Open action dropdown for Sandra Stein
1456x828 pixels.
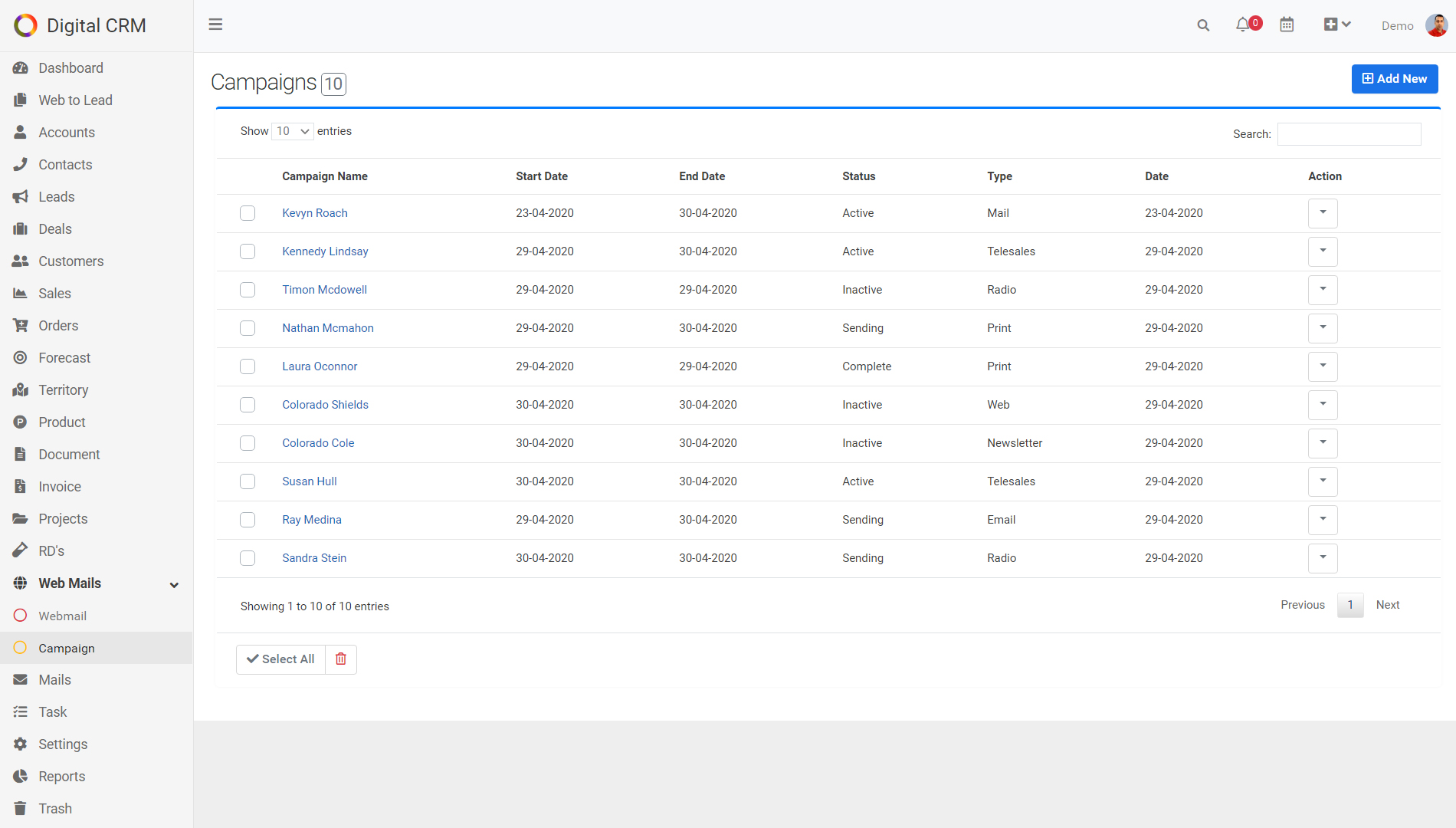click(1323, 558)
